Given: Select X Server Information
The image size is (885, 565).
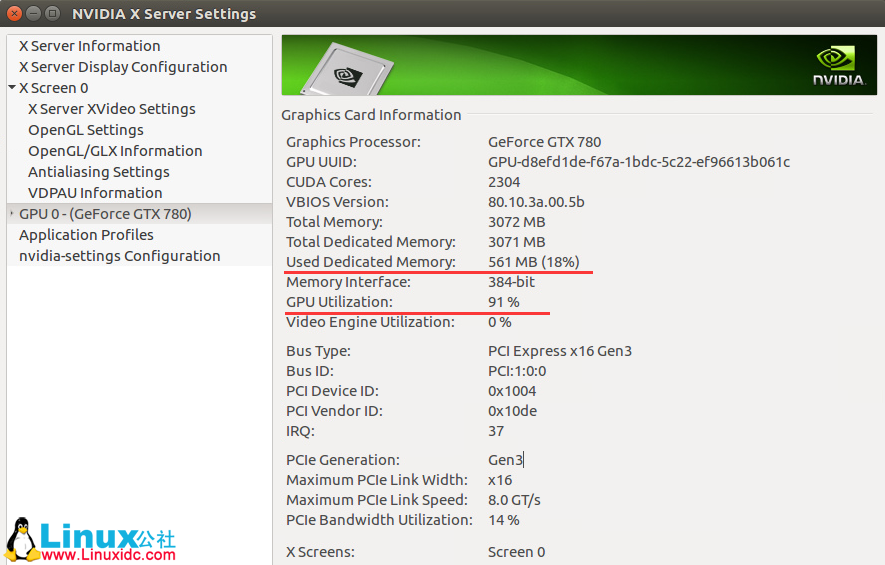Looking at the screenshot, I should [x=89, y=46].
